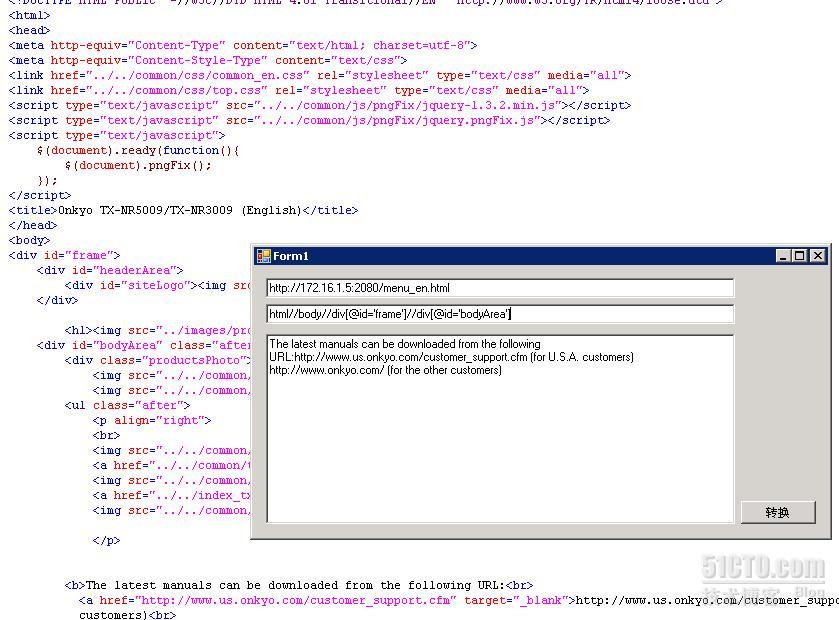The image size is (839, 620).
Task: Click the '<div id="frame">' code line
Action: pos(64,255)
